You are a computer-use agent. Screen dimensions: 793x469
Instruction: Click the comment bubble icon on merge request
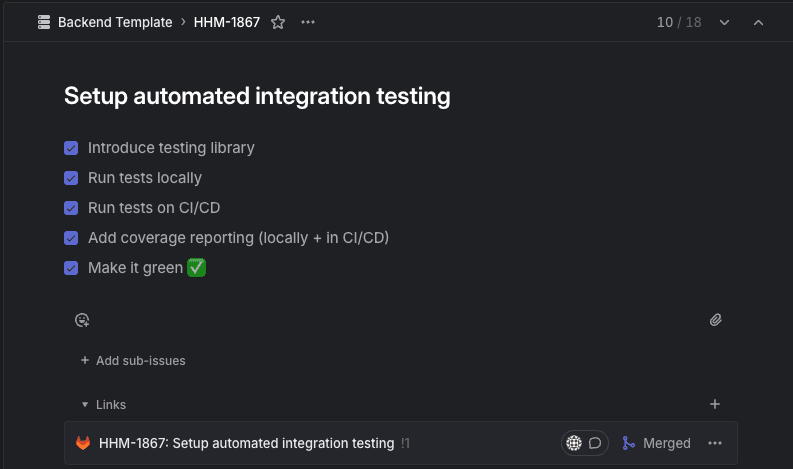(x=595, y=443)
